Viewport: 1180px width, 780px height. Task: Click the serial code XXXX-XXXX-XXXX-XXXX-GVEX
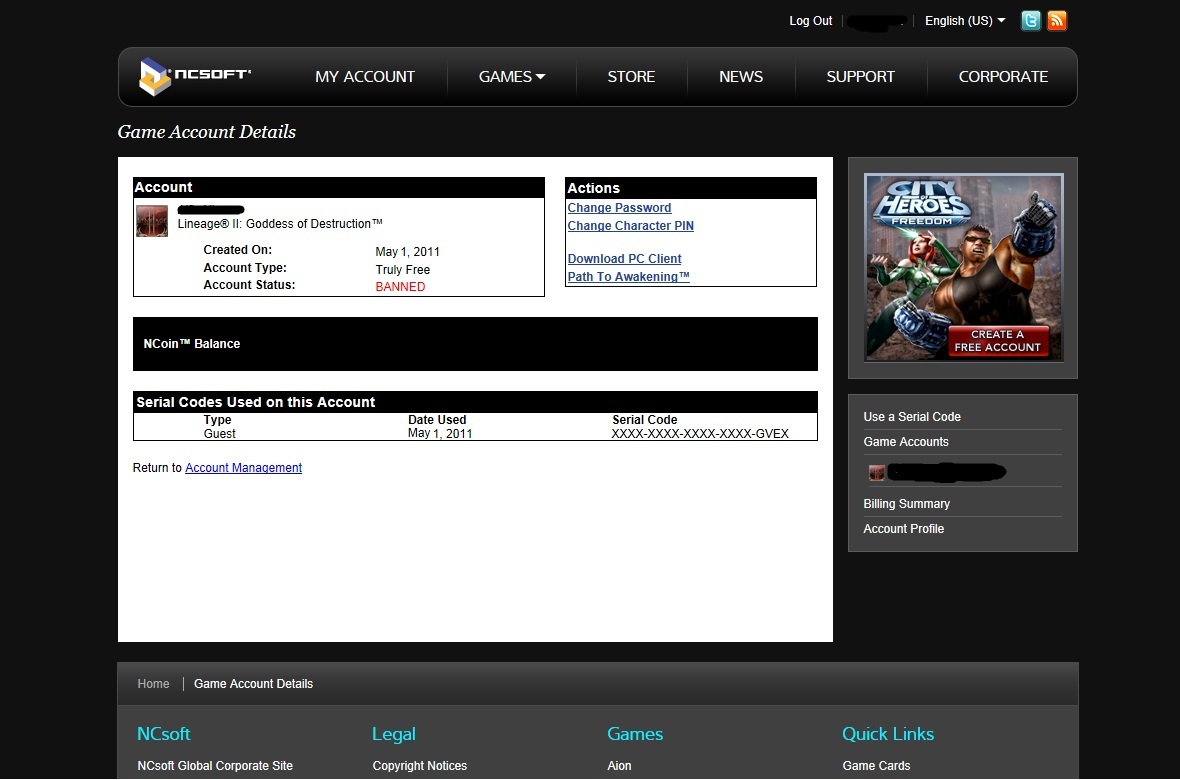(700, 434)
